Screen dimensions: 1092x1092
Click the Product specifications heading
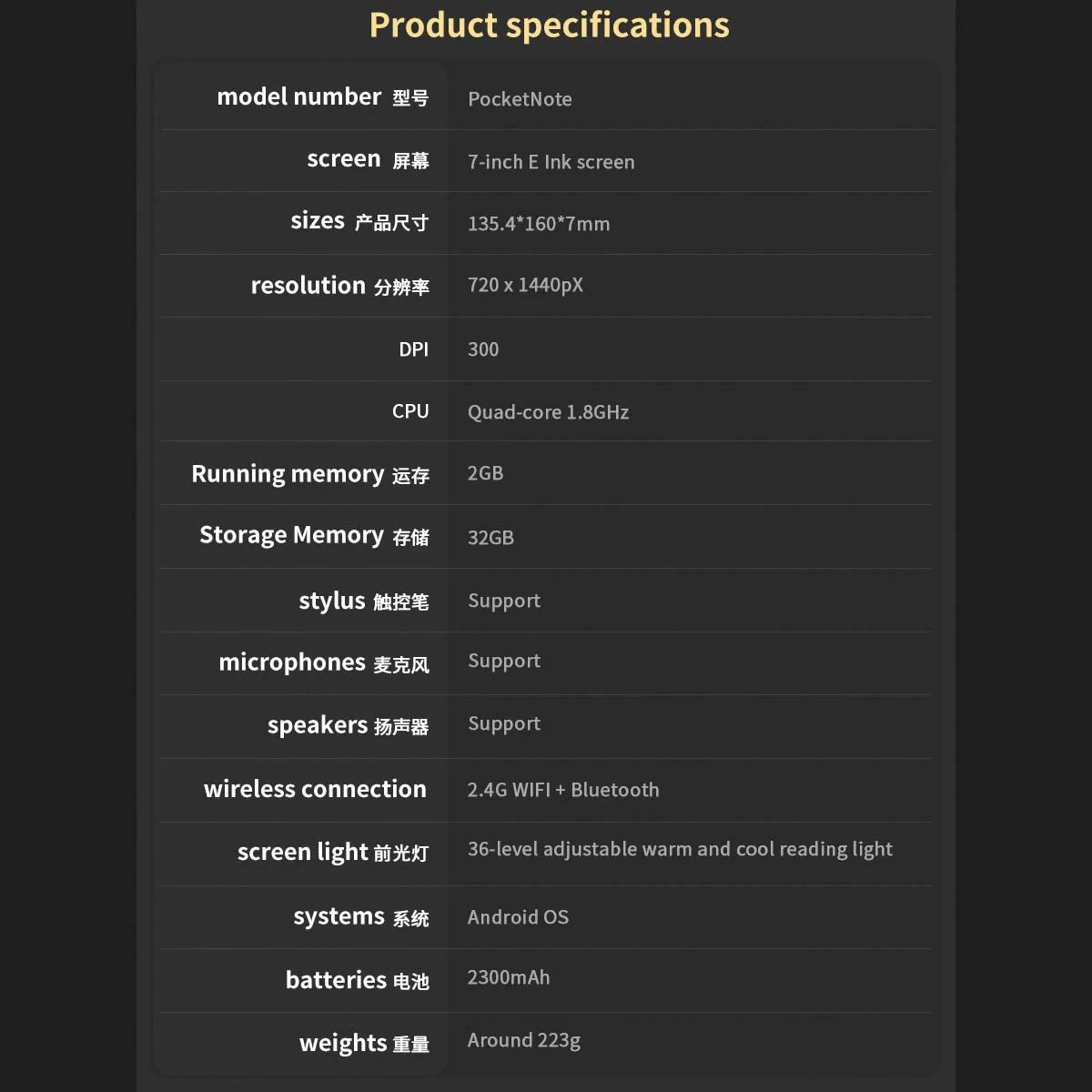(549, 25)
